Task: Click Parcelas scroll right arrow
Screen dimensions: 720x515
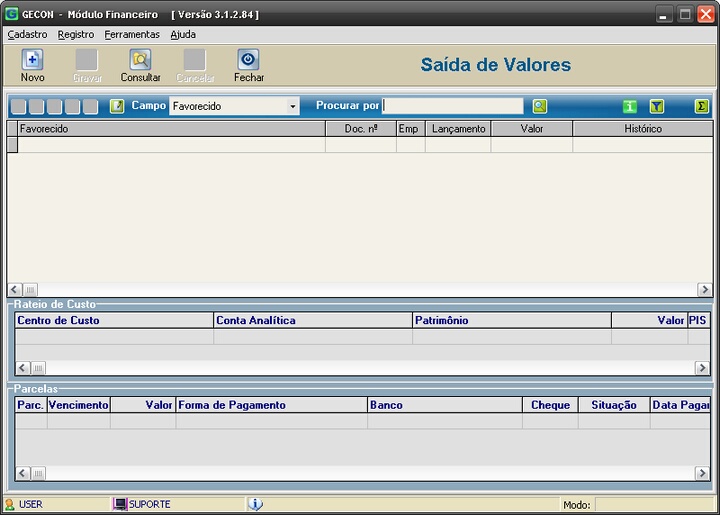Action: (702, 473)
